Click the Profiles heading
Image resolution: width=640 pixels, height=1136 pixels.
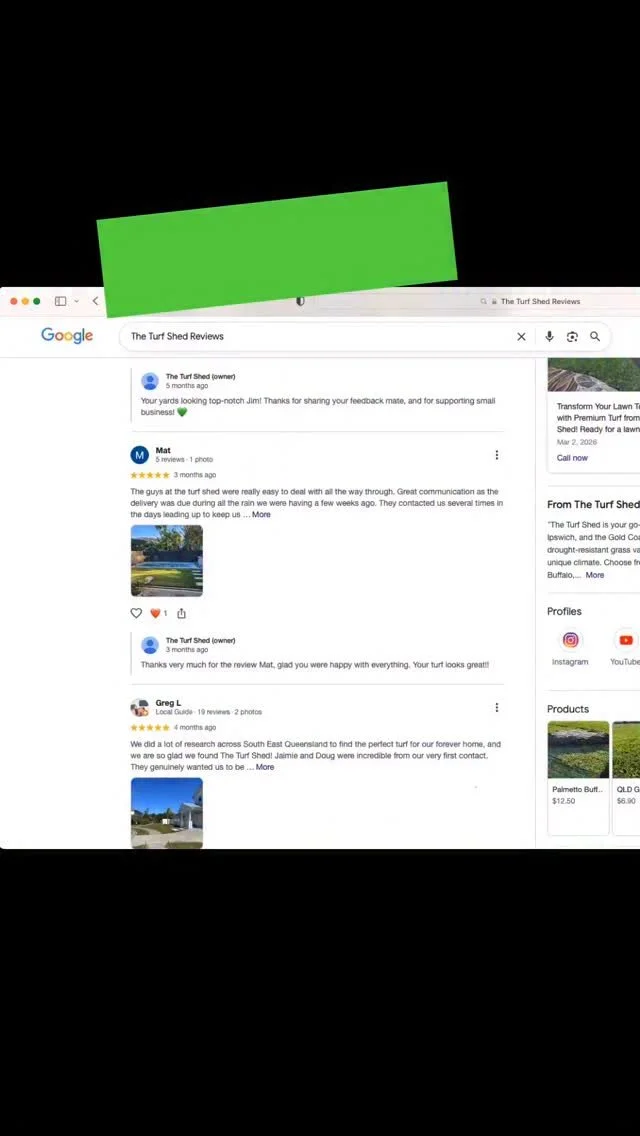[564, 611]
